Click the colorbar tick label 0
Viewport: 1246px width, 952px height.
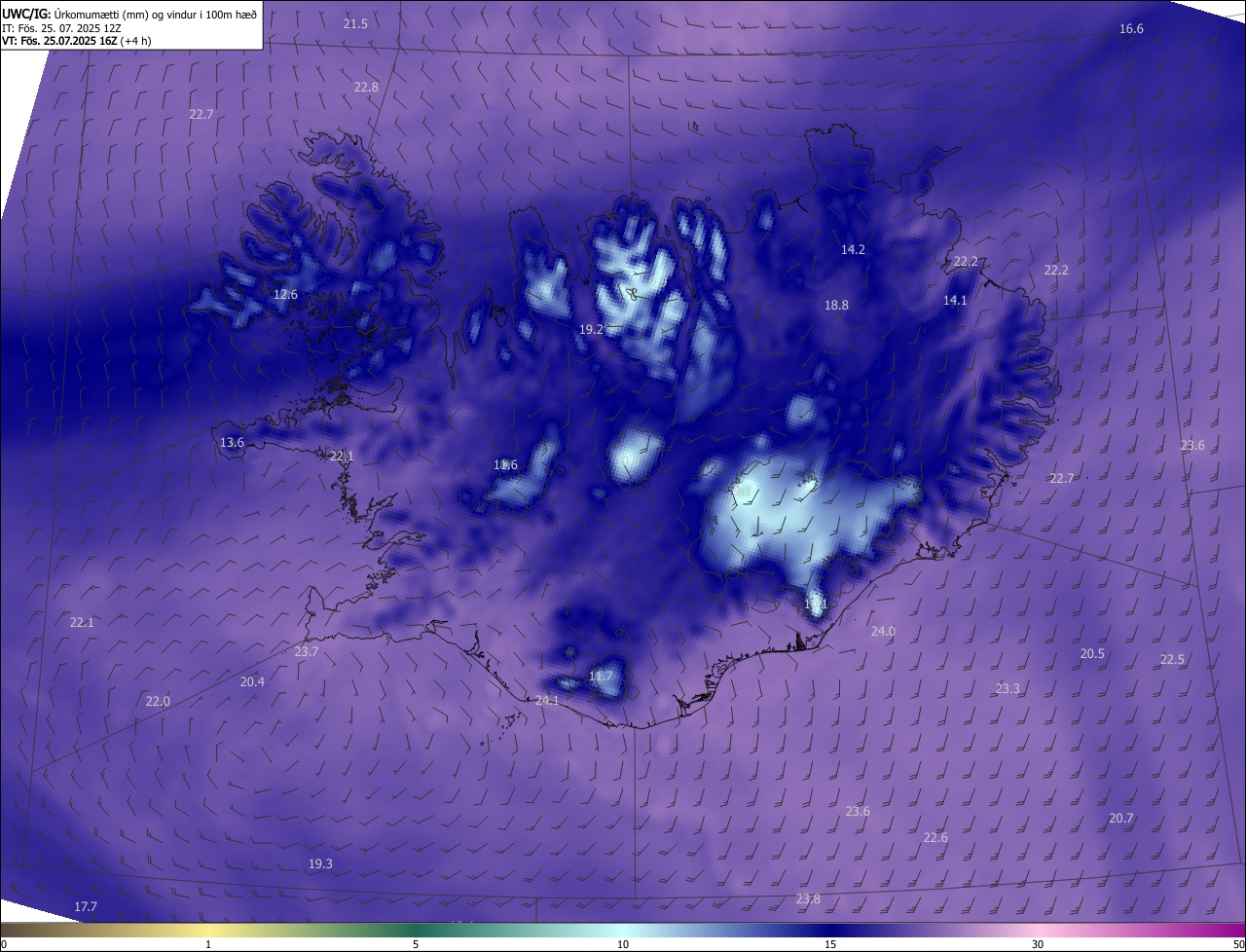[3, 945]
